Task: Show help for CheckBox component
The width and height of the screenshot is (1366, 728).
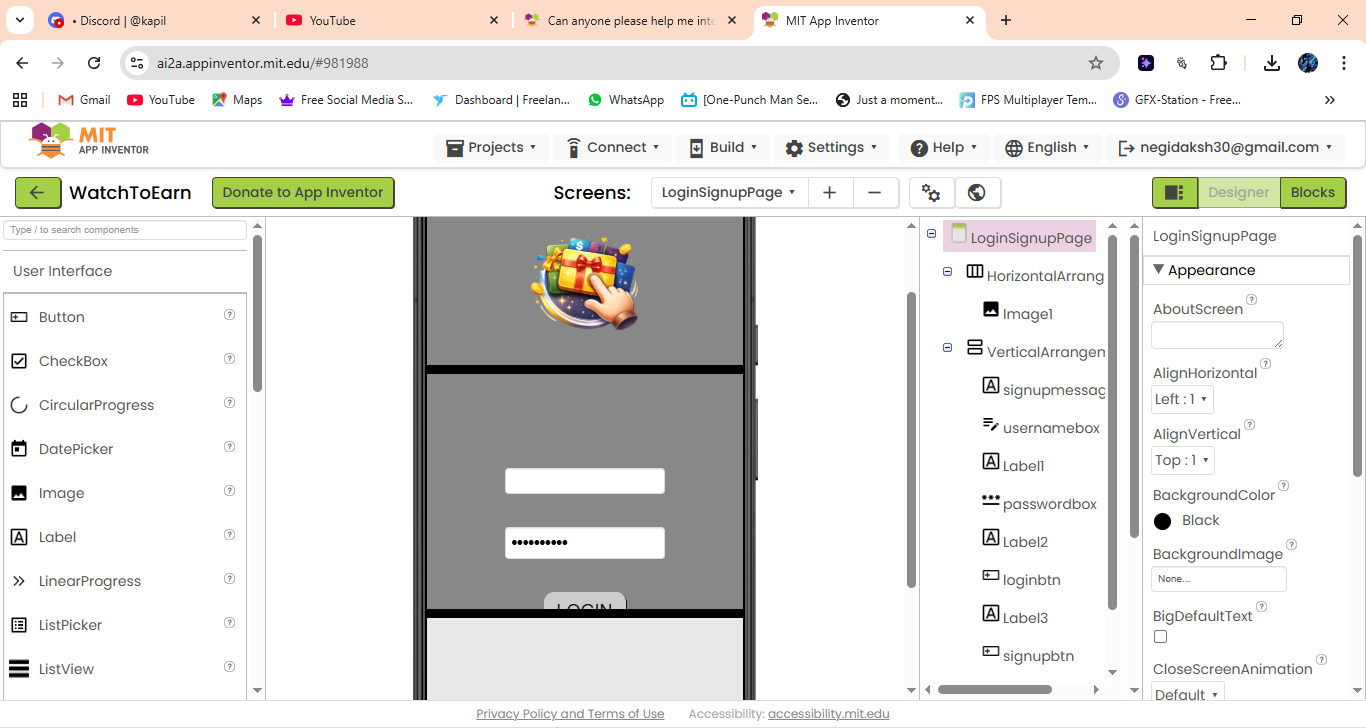Action: coord(229,359)
